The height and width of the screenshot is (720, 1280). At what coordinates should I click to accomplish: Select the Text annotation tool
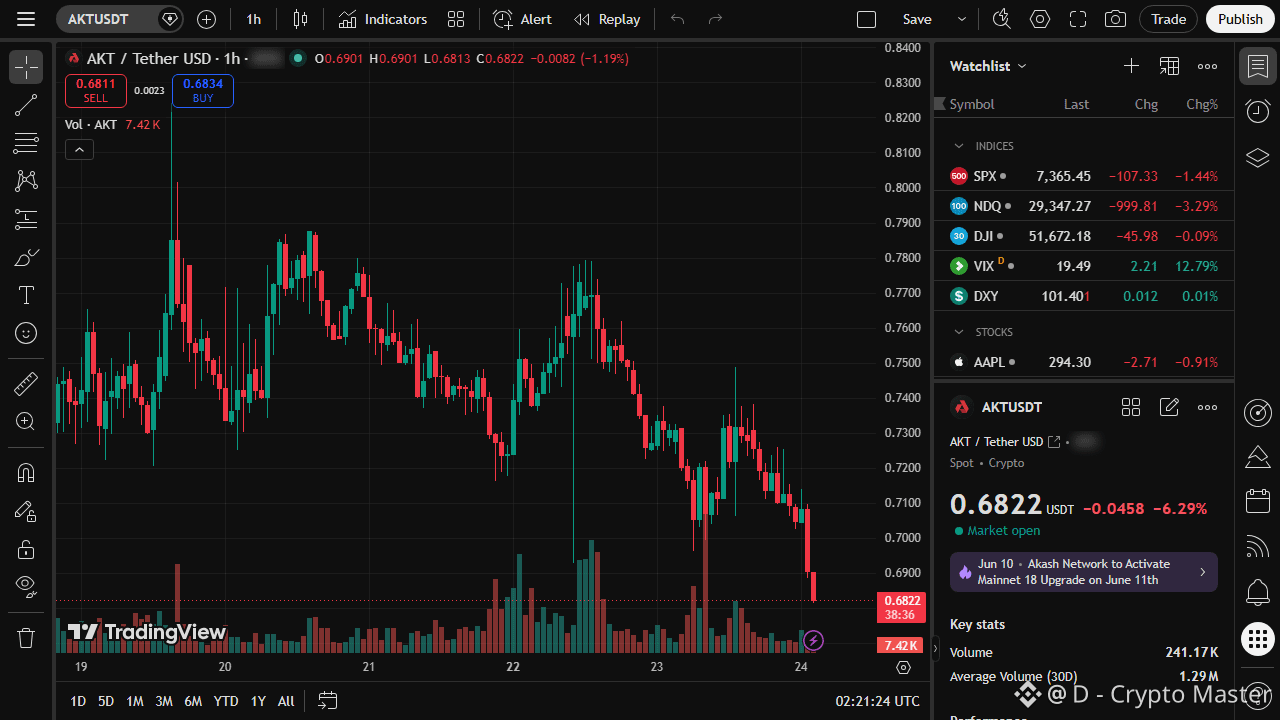[26, 295]
